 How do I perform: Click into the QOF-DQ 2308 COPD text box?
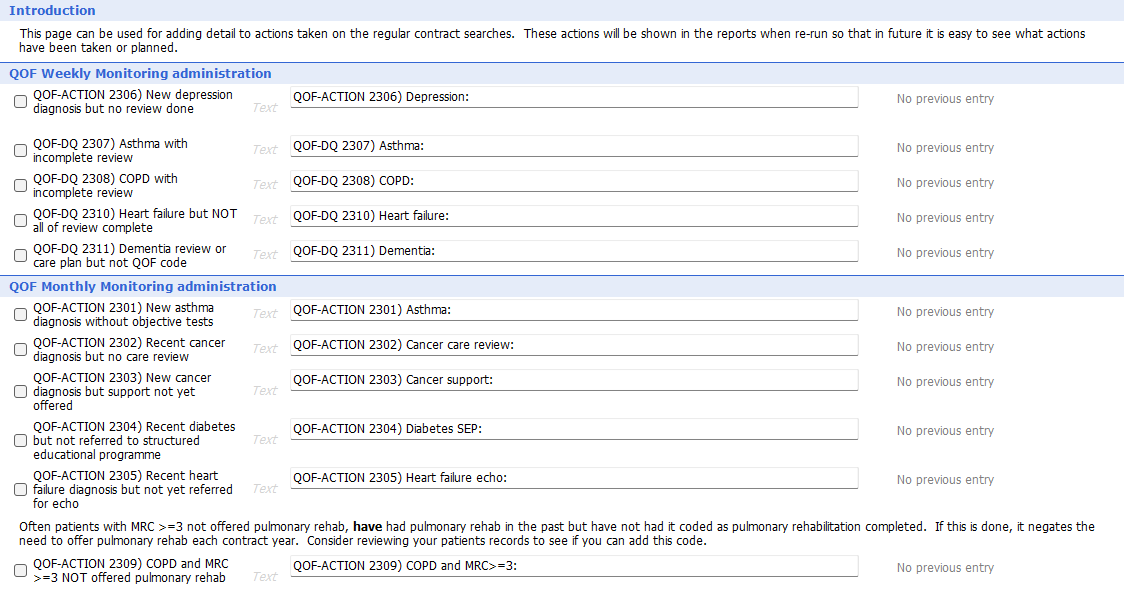(x=574, y=181)
